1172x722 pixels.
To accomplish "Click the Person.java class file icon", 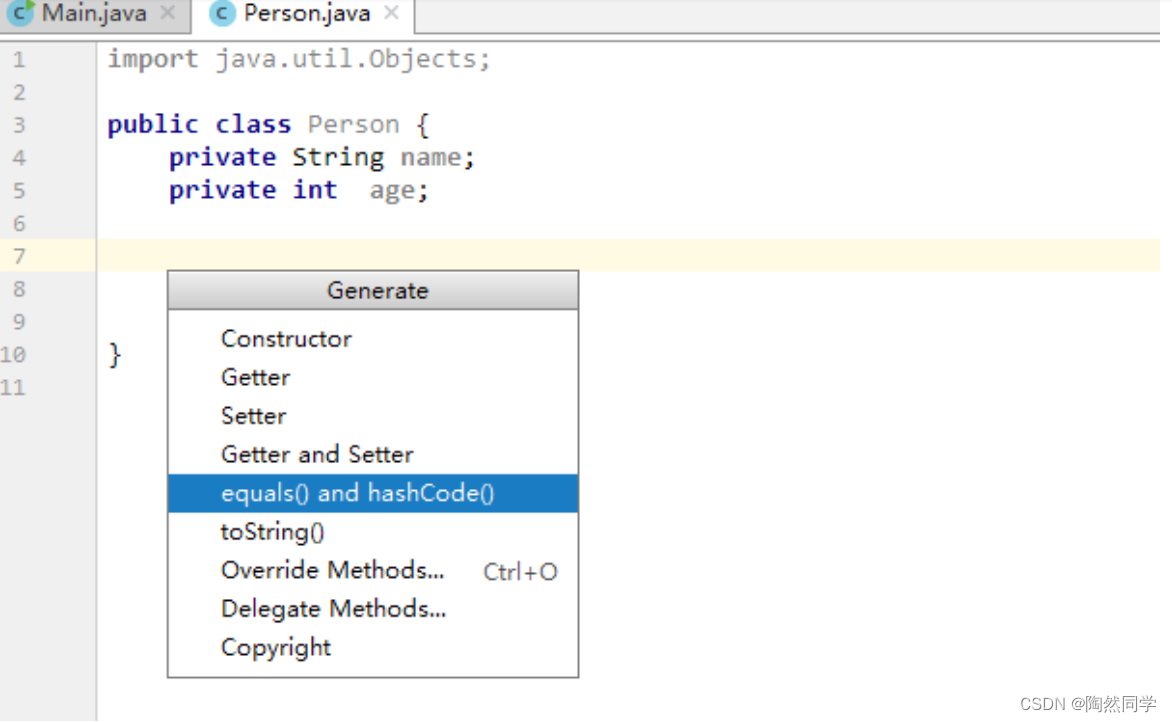I will click(x=223, y=14).
